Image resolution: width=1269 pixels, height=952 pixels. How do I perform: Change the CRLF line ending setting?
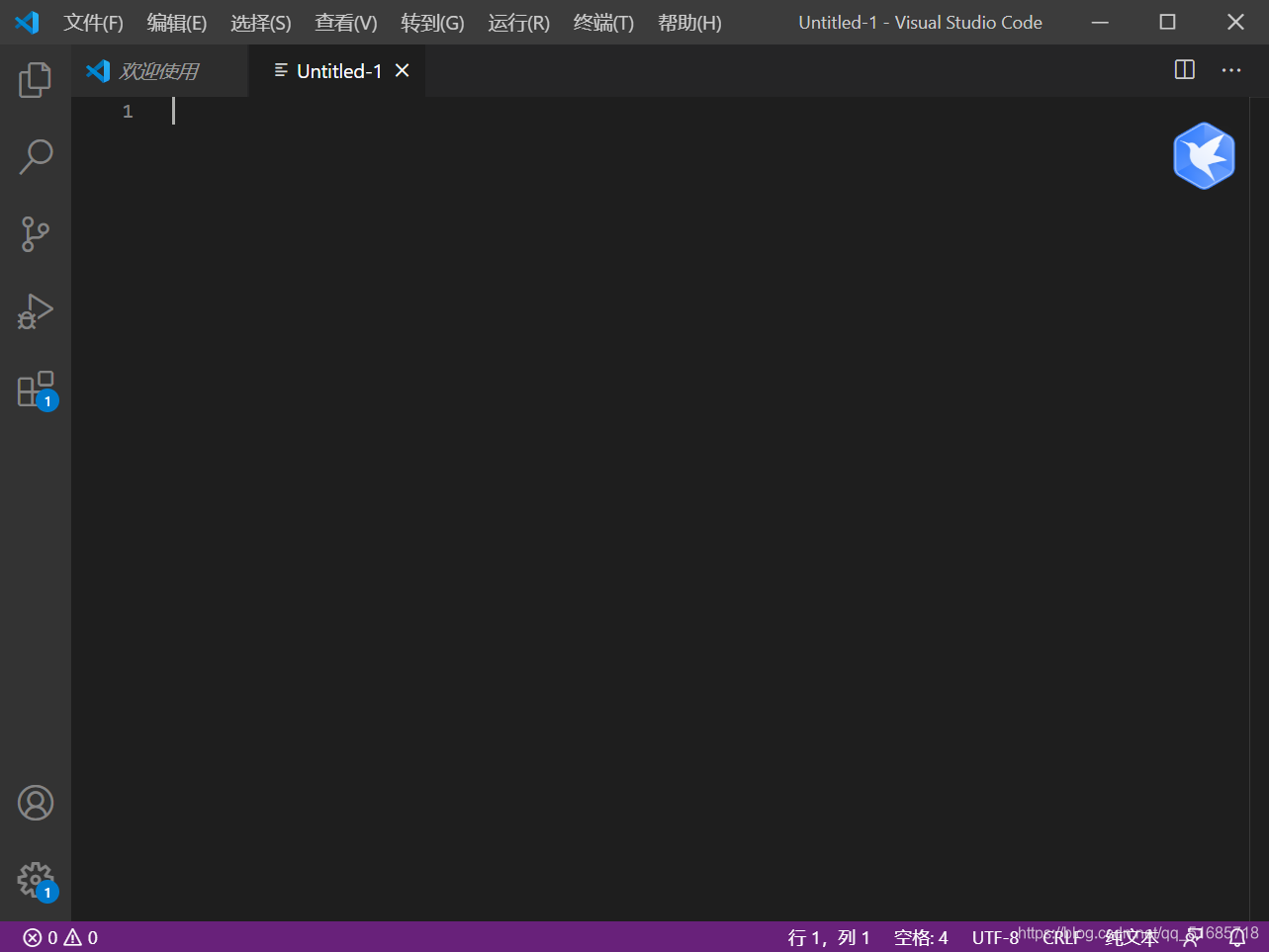(x=1061, y=937)
